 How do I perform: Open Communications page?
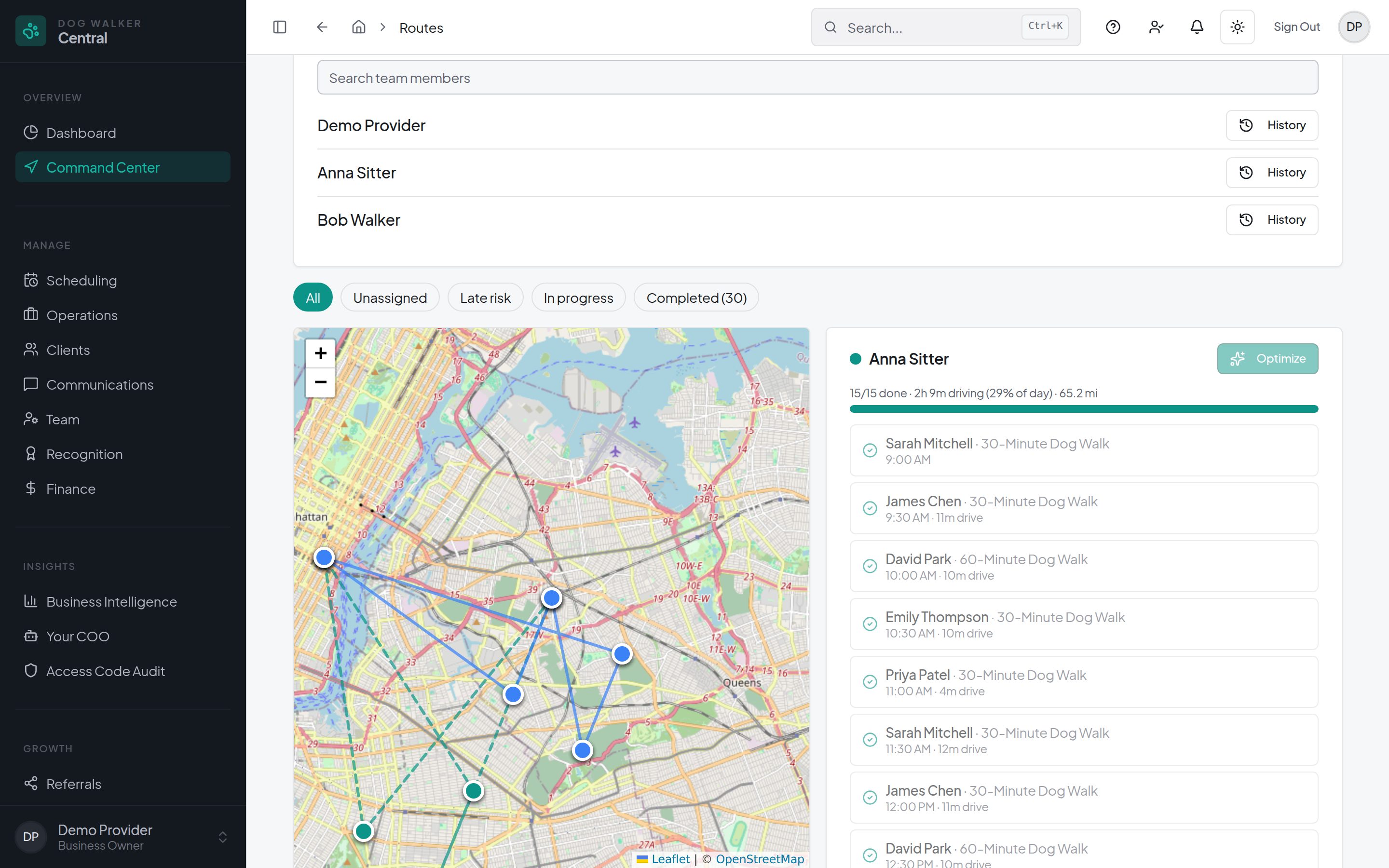click(x=123, y=385)
